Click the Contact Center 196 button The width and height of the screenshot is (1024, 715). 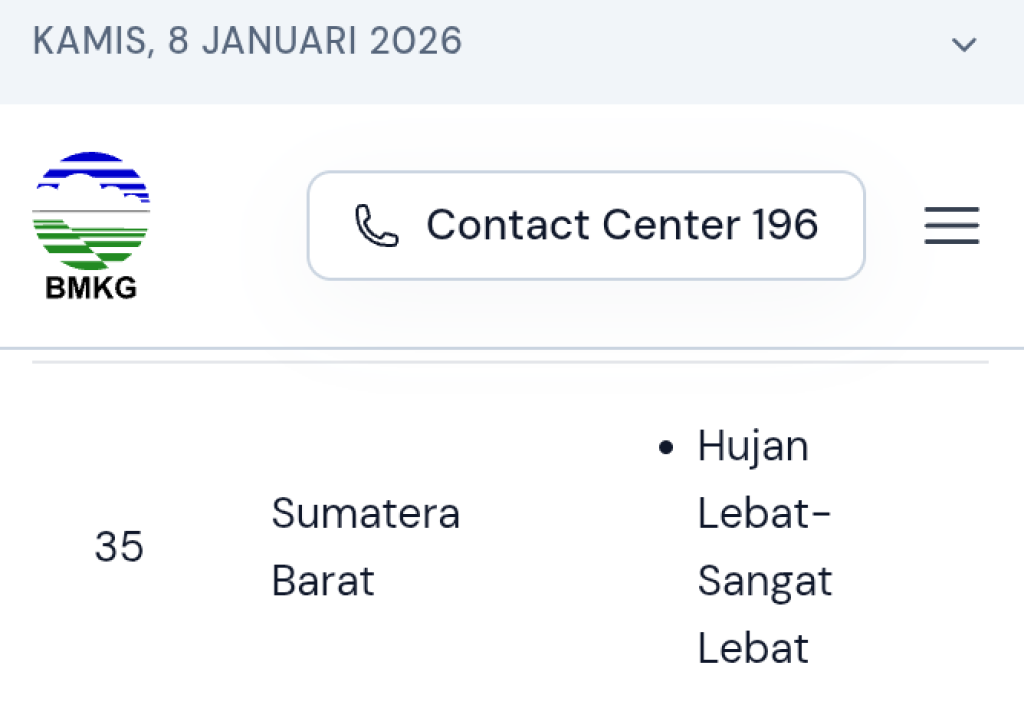[x=586, y=224]
